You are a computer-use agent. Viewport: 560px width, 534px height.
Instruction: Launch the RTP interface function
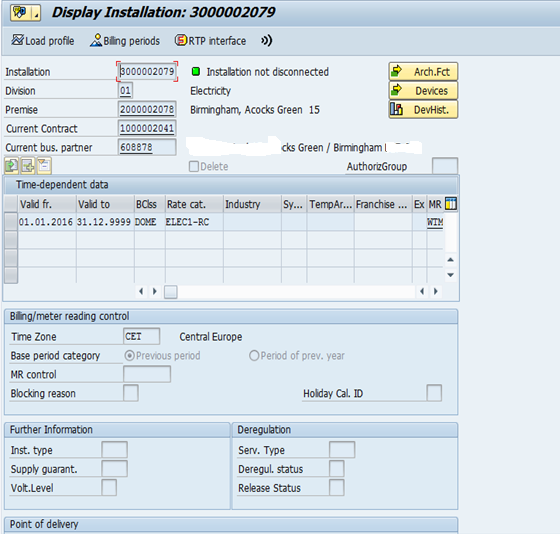[210, 41]
